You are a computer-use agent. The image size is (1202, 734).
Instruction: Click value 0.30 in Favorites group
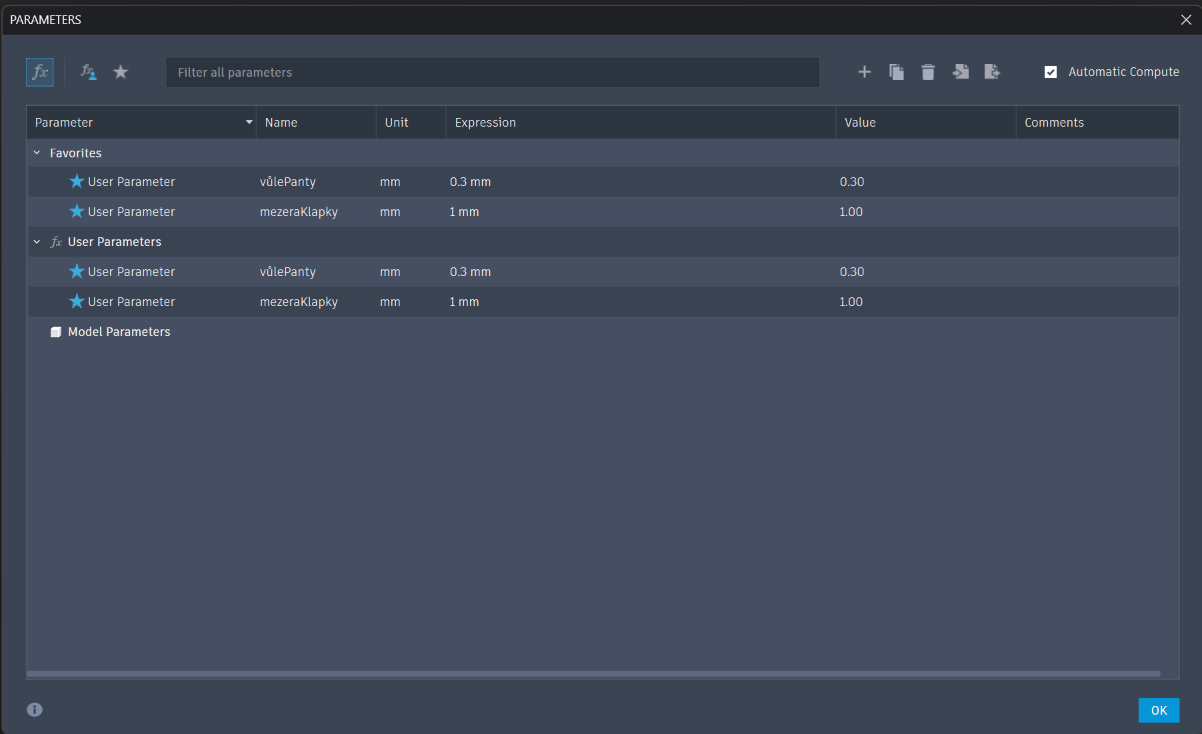(852, 182)
